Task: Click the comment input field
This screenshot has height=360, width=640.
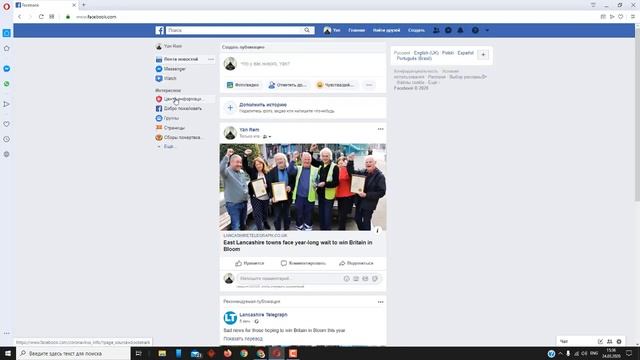Action: [289, 279]
